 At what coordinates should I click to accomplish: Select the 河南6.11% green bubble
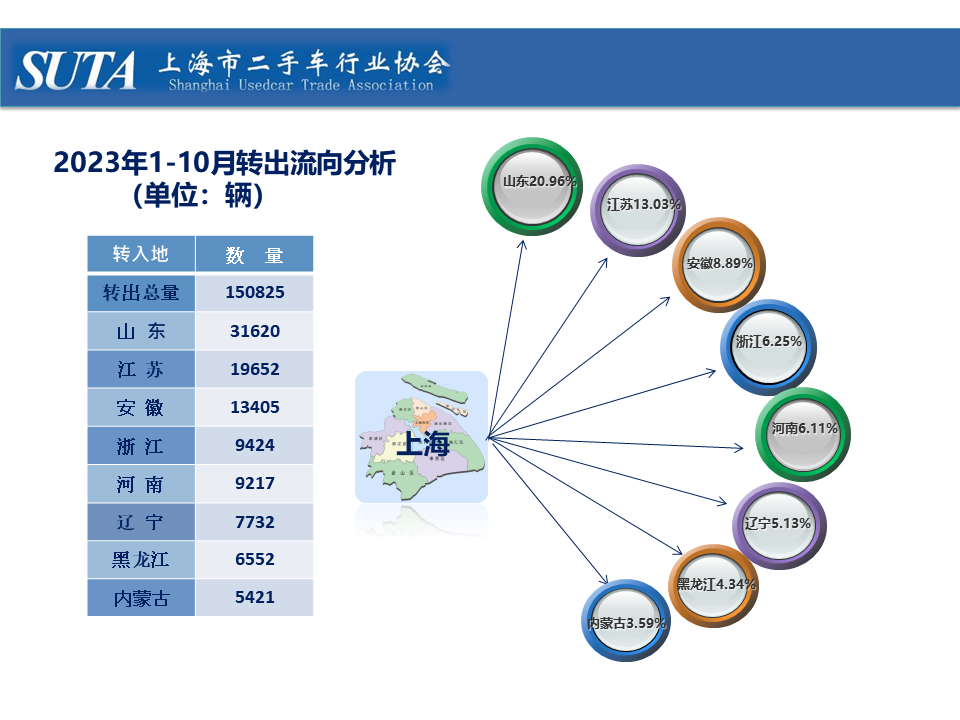point(803,434)
